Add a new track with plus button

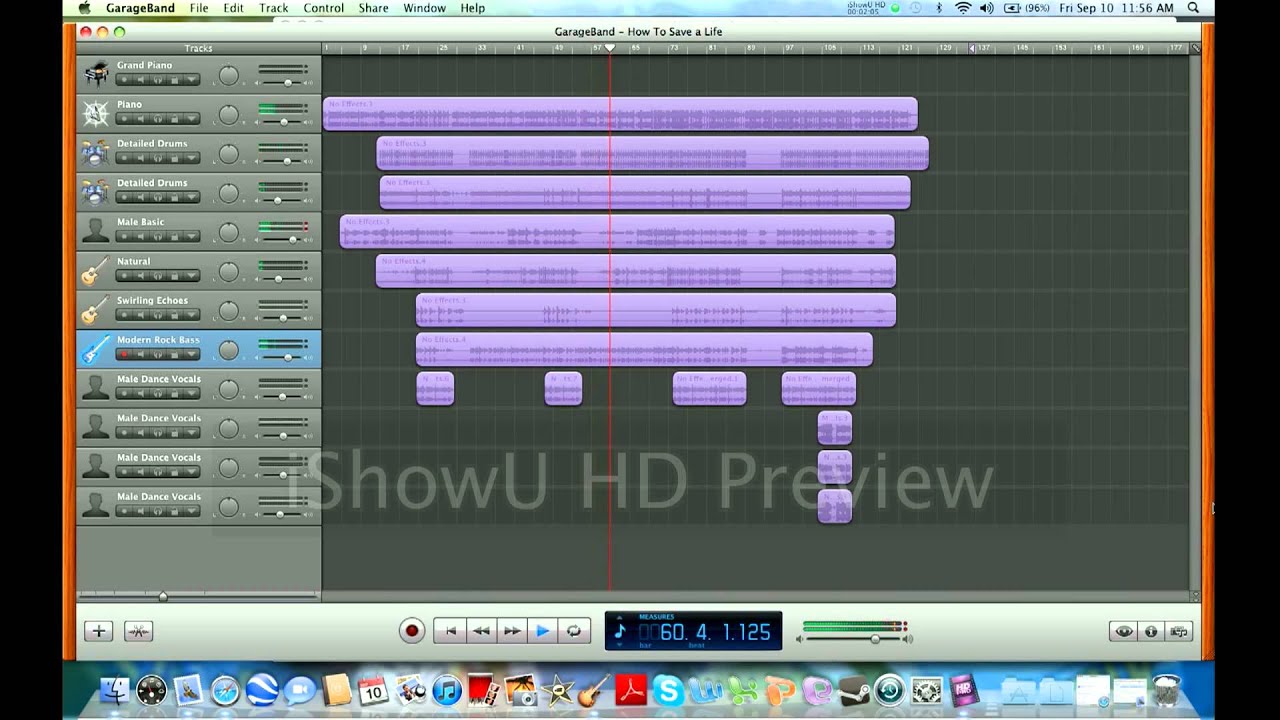pyautogui.click(x=98, y=631)
